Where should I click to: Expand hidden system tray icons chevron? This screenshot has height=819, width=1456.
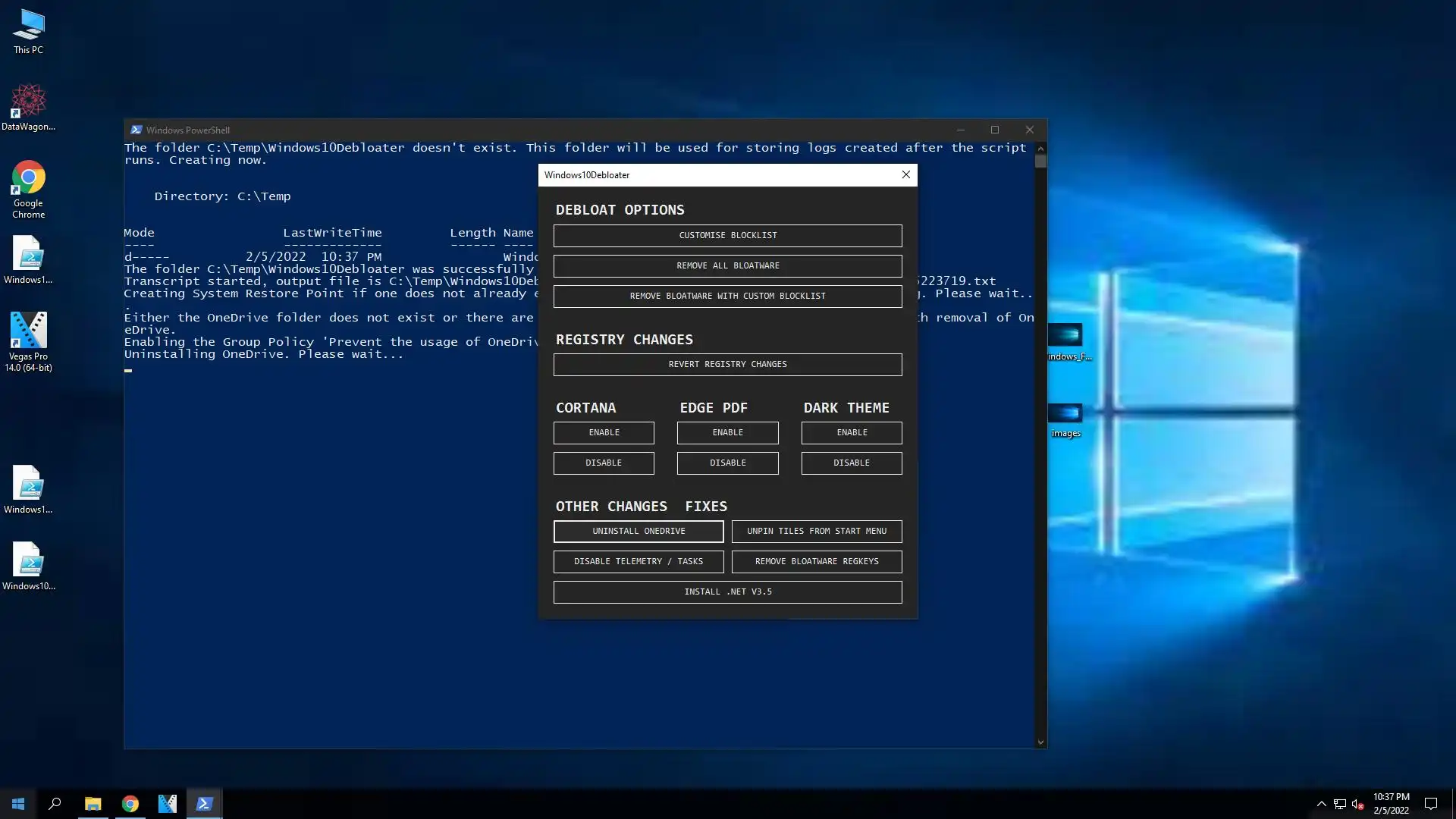1321,804
